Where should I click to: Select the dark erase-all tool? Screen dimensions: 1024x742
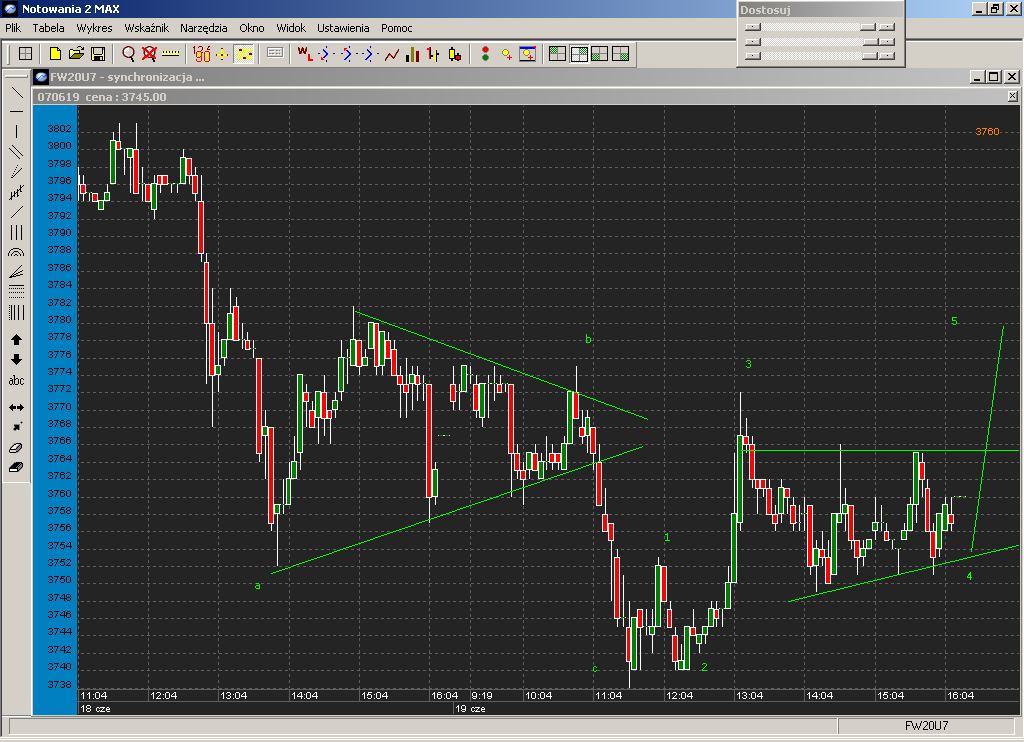pyautogui.click(x=16, y=468)
